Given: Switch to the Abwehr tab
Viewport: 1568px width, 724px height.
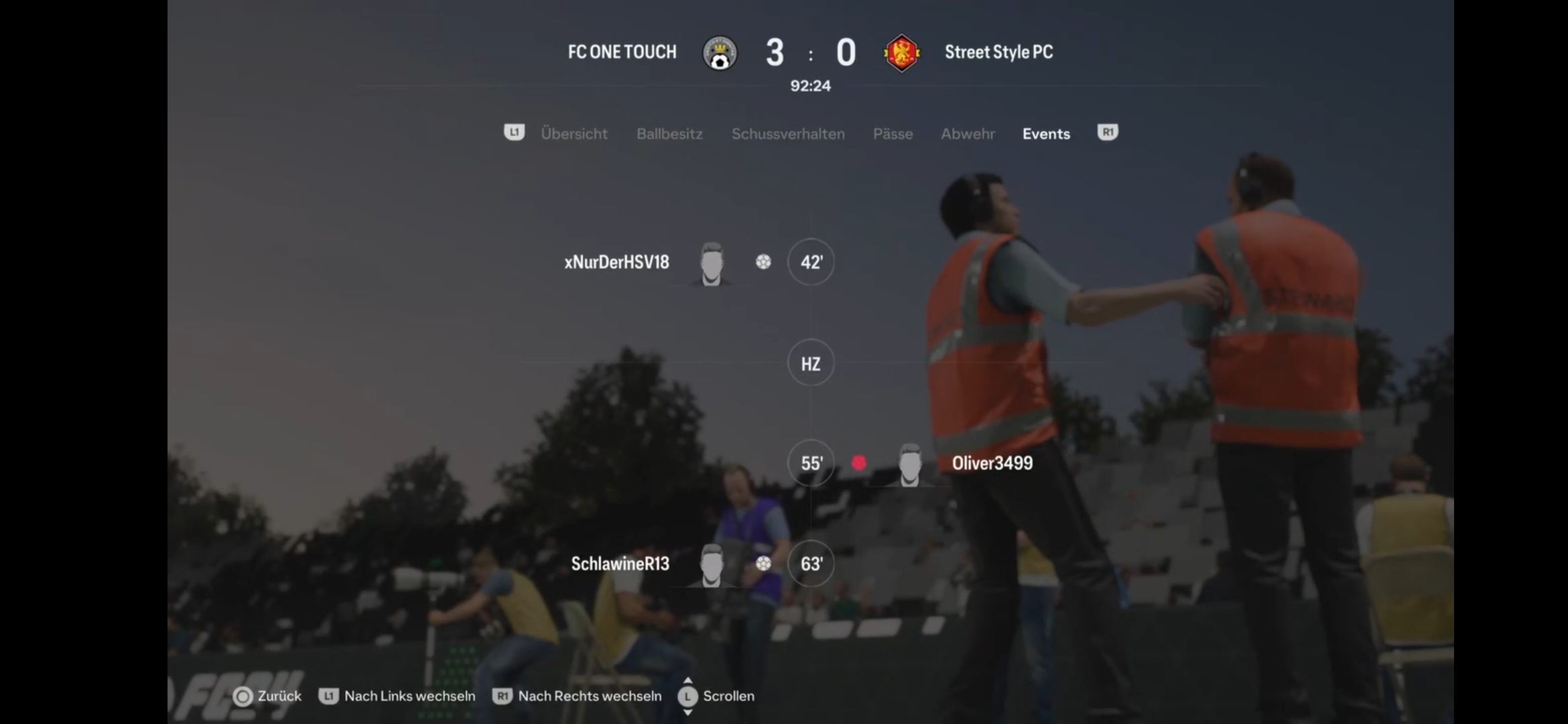Looking at the screenshot, I should click(x=968, y=133).
